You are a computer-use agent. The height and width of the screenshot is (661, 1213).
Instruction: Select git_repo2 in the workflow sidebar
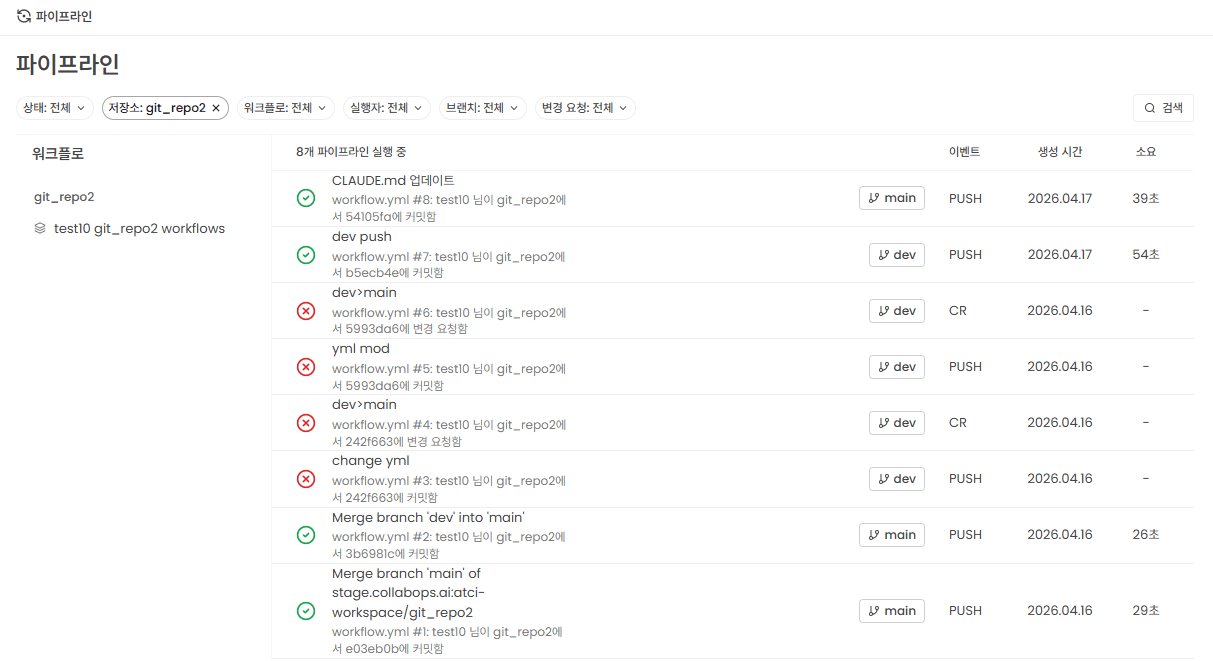point(64,197)
